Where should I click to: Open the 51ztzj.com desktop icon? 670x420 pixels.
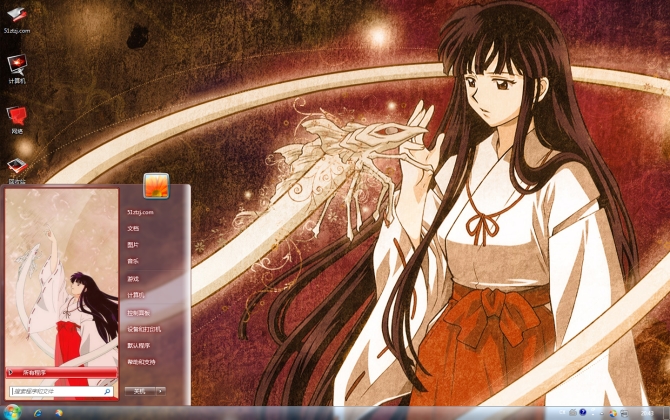[17, 20]
